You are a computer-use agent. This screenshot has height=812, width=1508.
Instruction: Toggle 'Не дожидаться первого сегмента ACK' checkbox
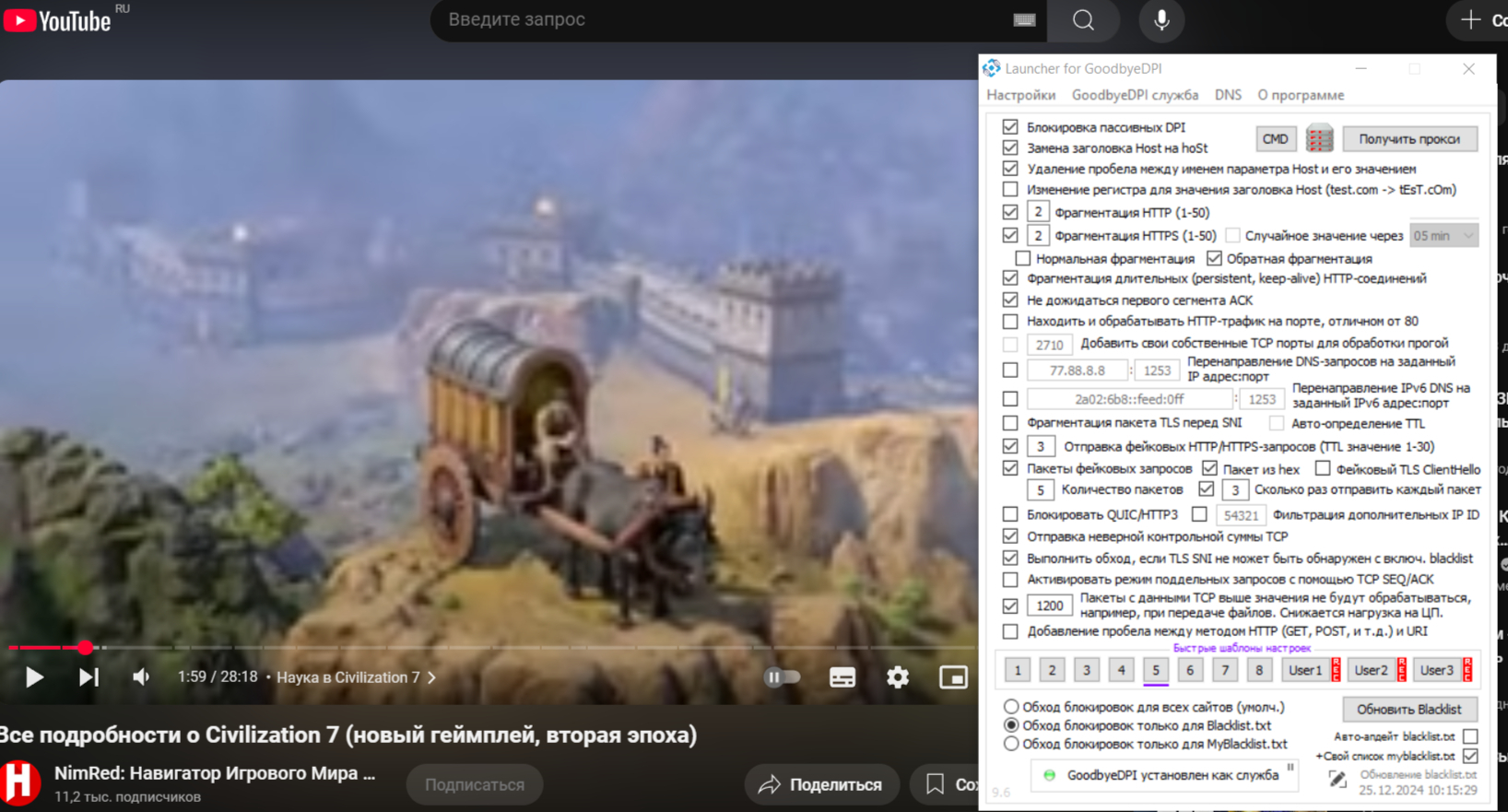pyautogui.click(x=1010, y=300)
